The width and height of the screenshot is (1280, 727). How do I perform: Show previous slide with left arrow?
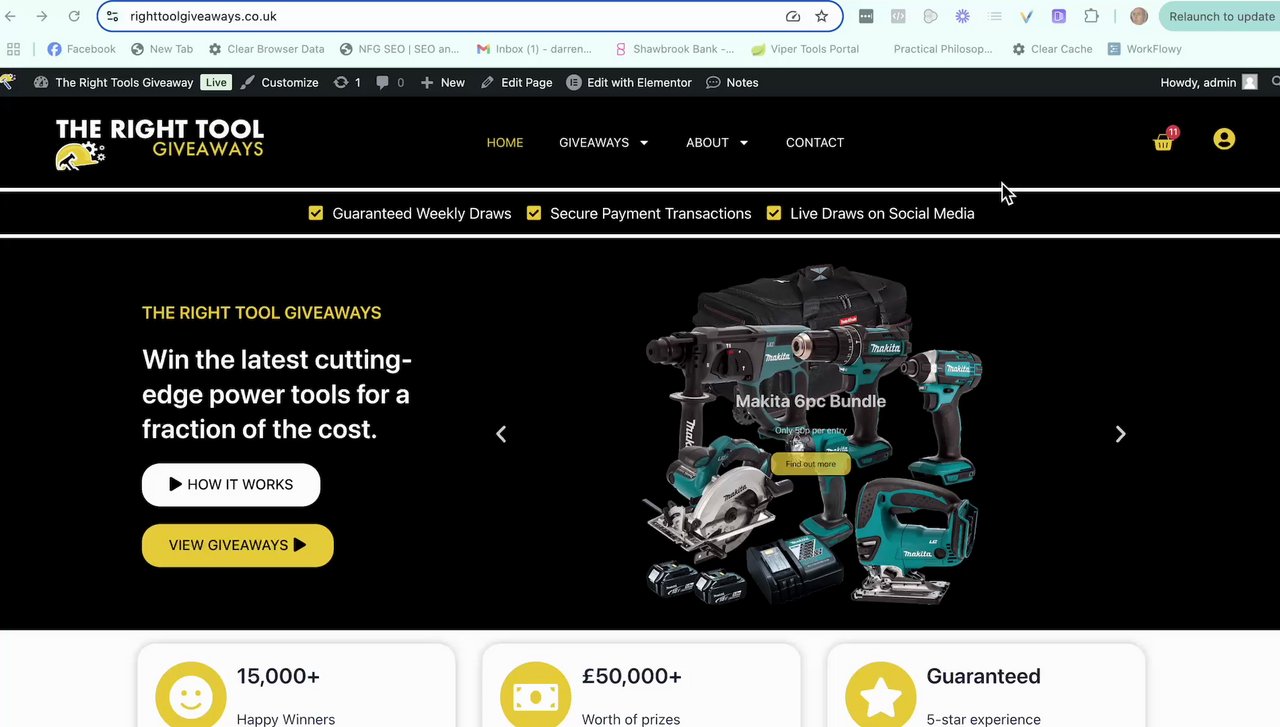pos(501,434)
